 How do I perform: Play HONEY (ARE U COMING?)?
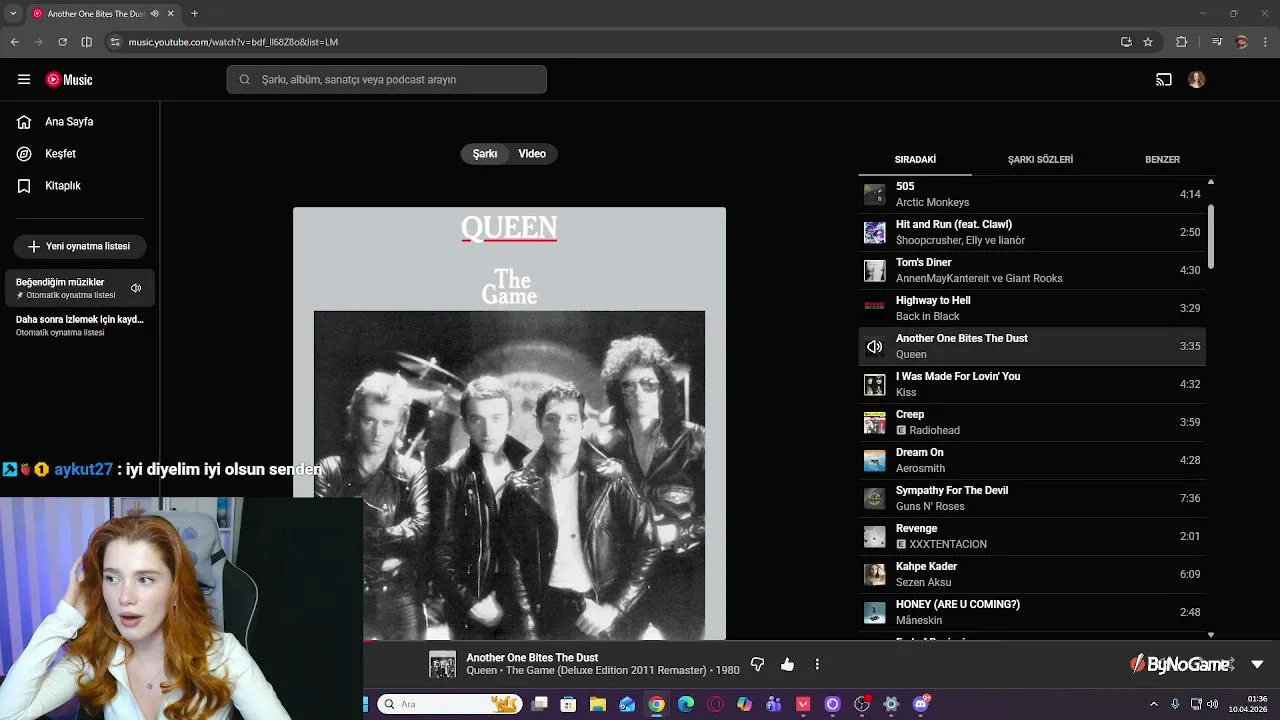point(1032,612)
